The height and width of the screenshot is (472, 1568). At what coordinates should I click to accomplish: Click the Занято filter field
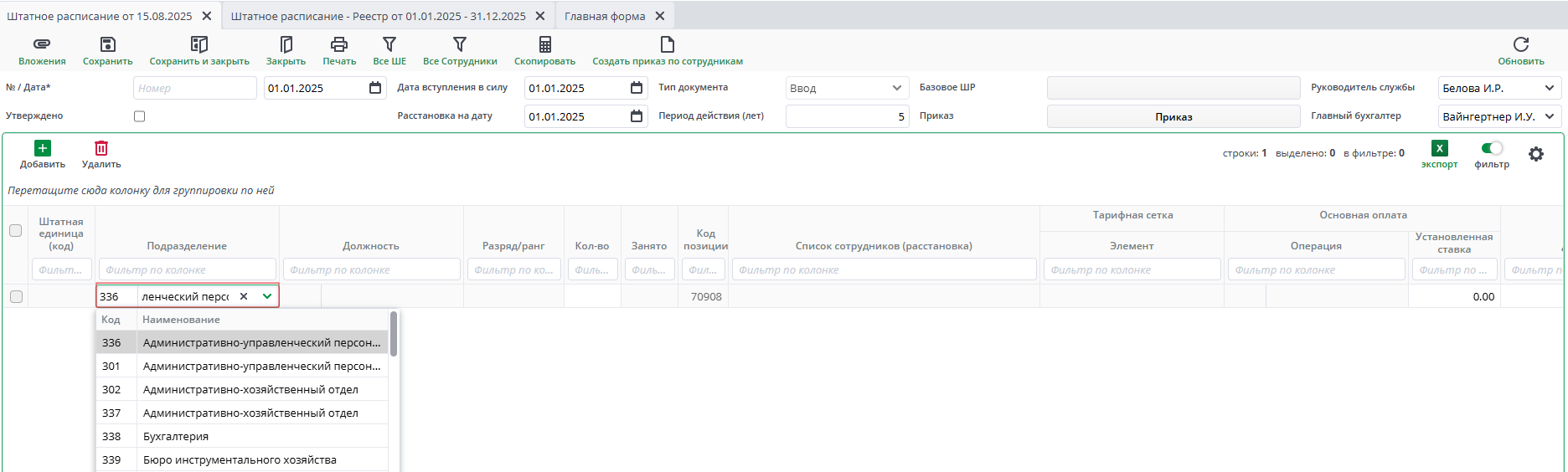(650, 269)
